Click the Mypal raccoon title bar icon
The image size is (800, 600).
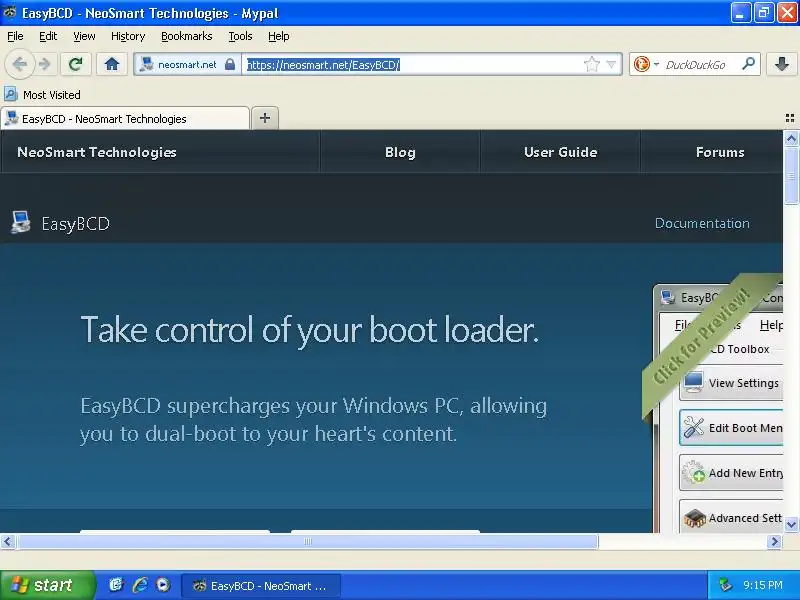[x=10, y=12]
